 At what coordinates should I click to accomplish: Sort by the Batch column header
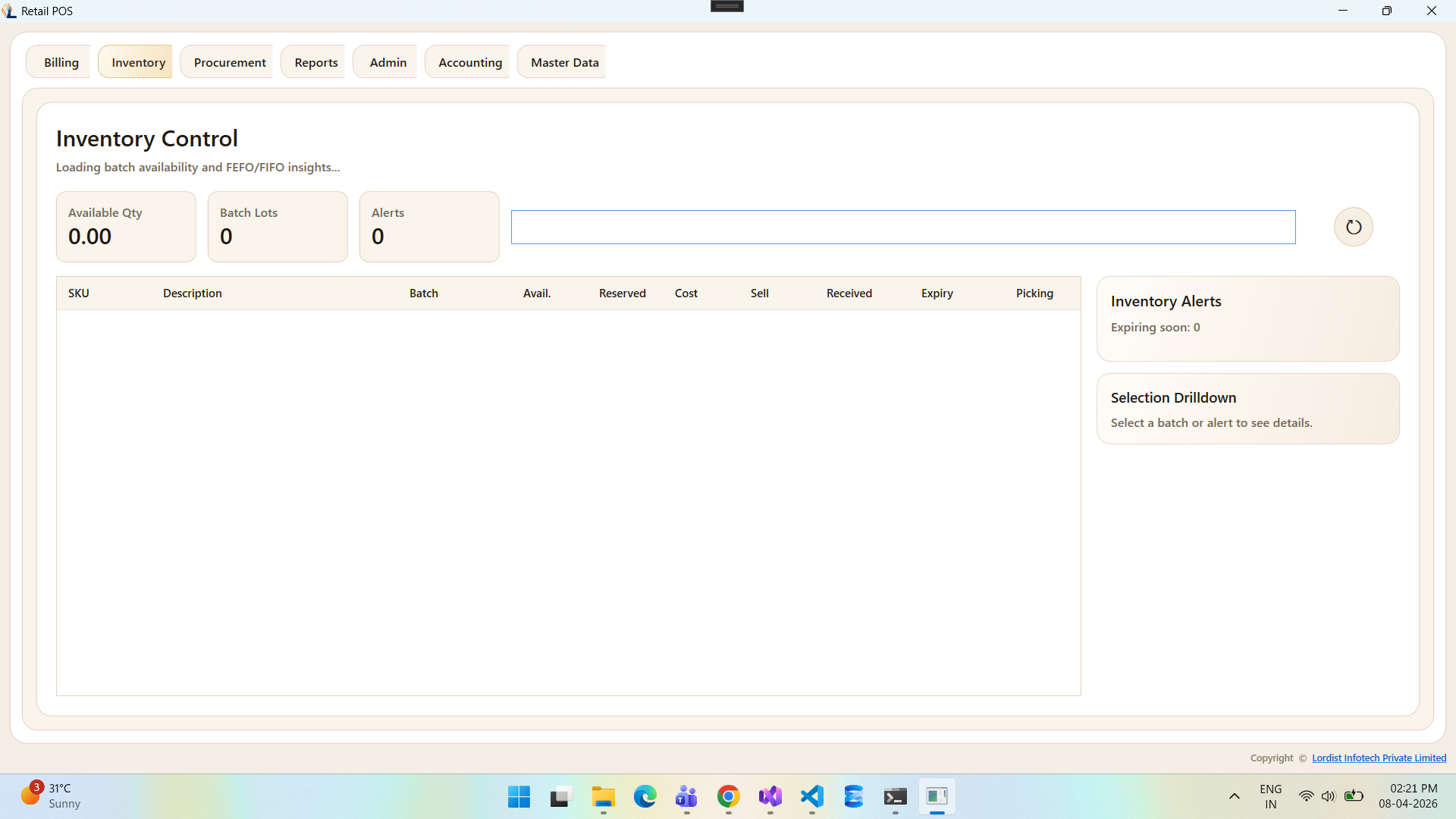[x=424, y=293]
